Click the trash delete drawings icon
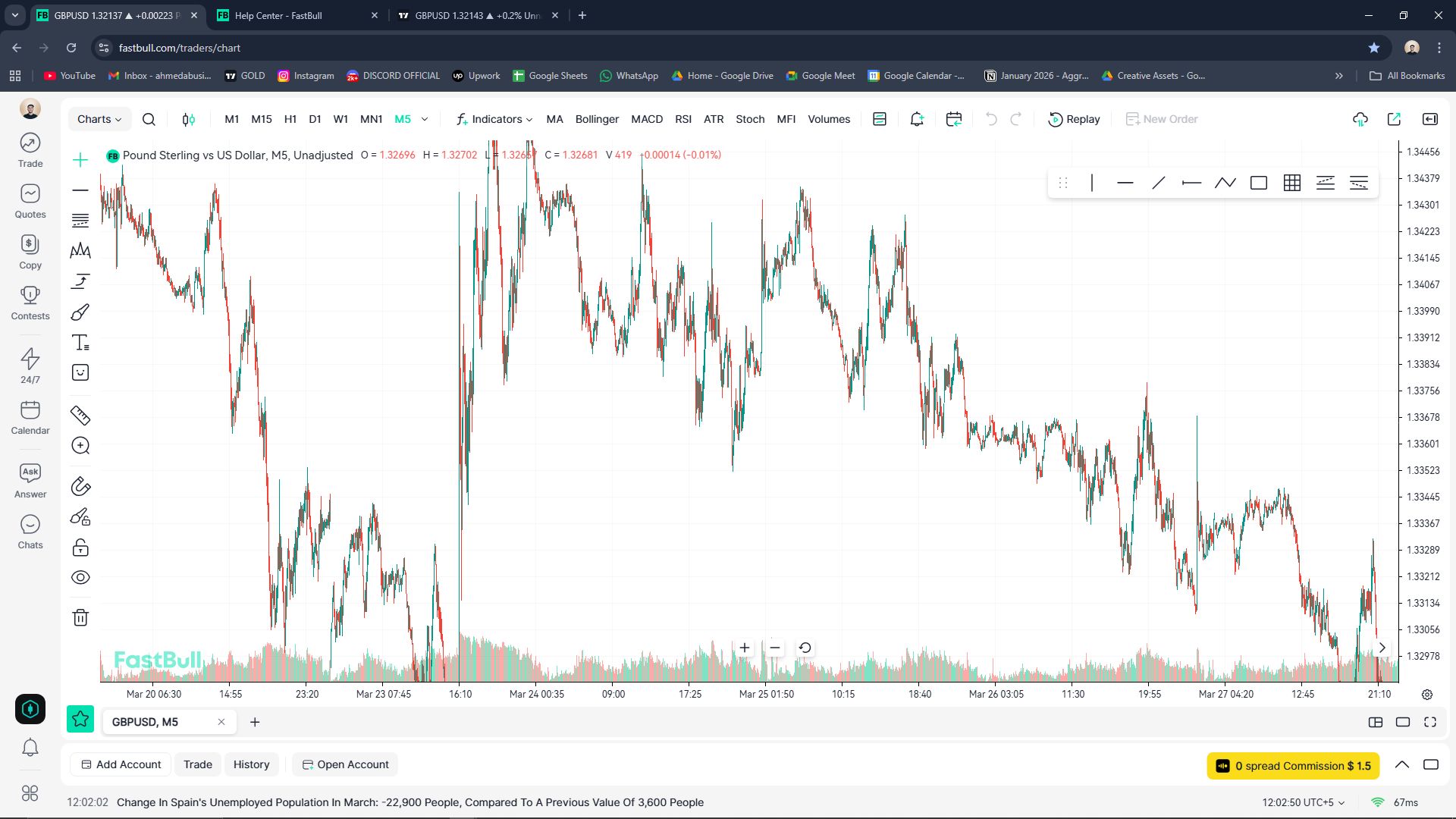Screen dimensions: 1456x819 pyautogui.click(x=80, y=617)
